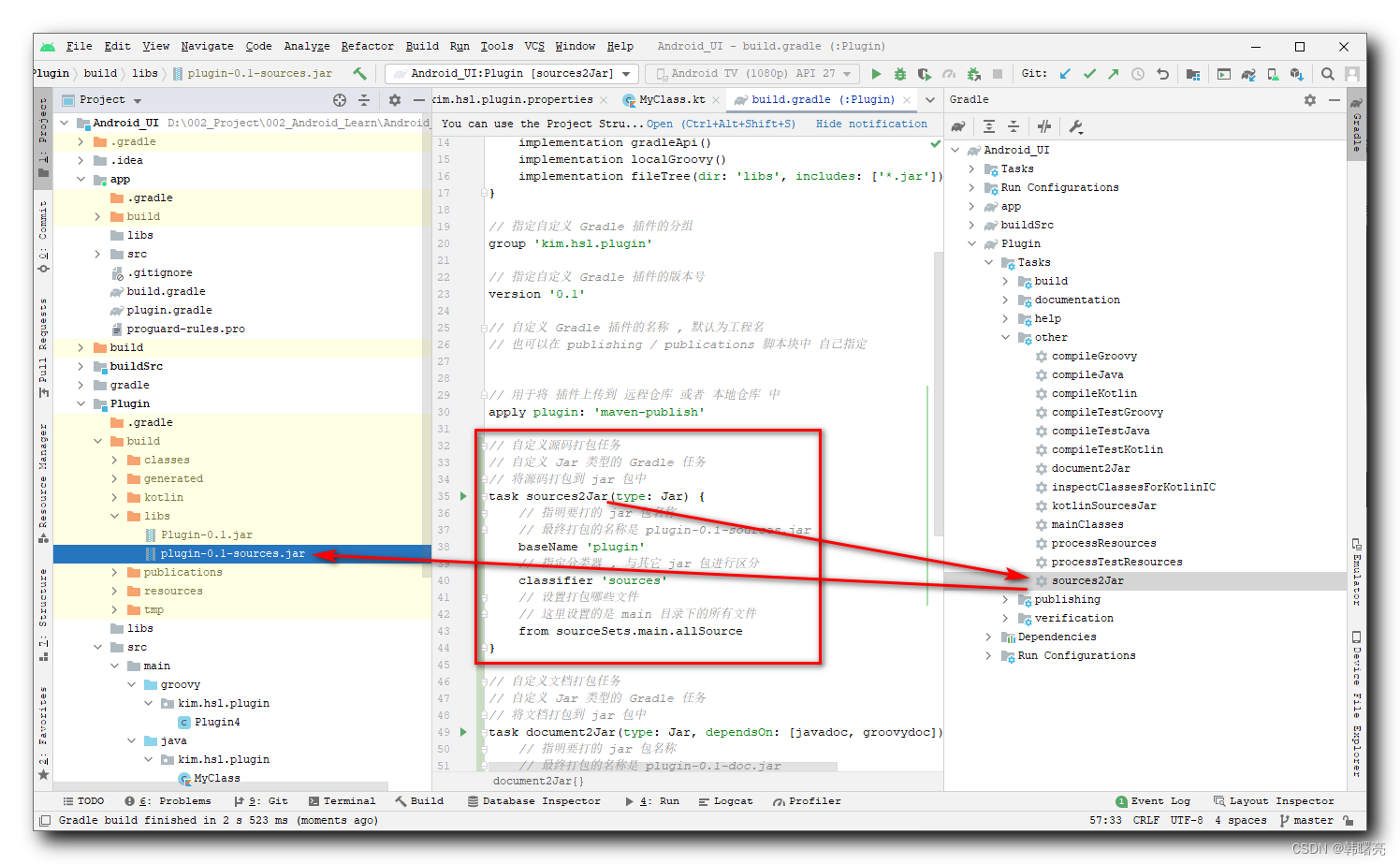Open Project Structure folder icon
The width and height of the screenshot is (1400, 864).
1193,74
